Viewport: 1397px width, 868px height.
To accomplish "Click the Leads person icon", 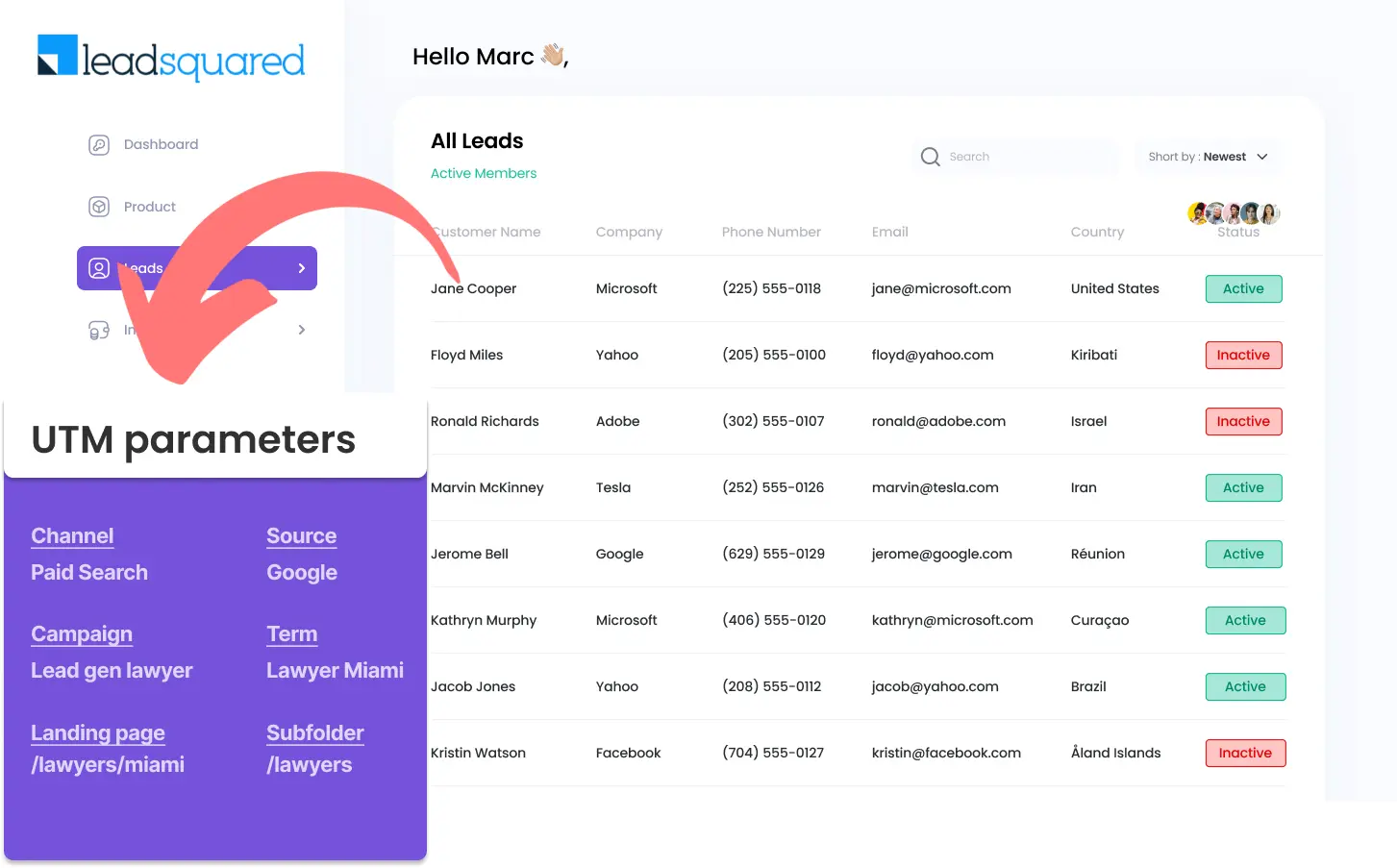I will coord(99,268).
